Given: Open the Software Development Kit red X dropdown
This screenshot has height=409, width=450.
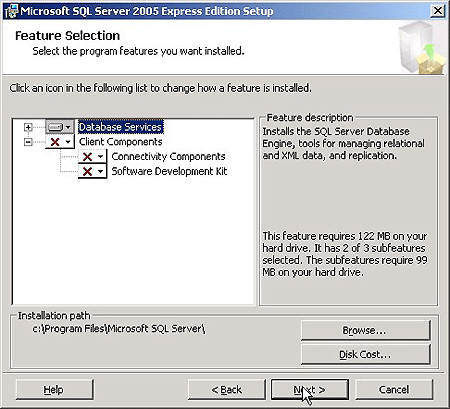Looking at the screenshot, I should click(92, 171).
